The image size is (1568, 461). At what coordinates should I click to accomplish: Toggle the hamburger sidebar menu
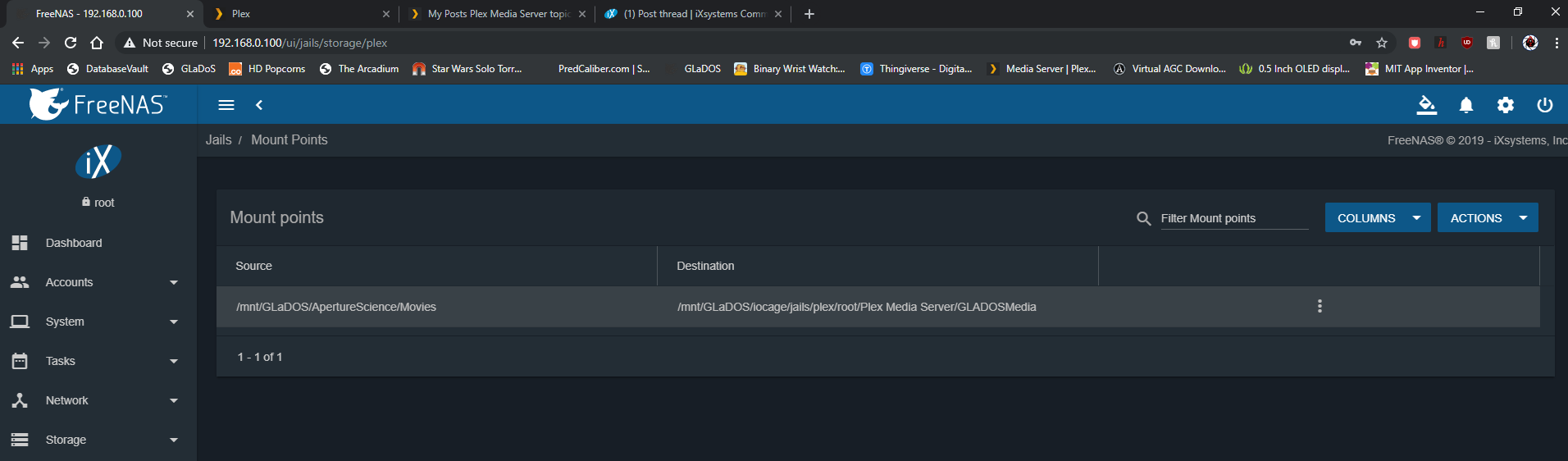click(x=226, y=105)
